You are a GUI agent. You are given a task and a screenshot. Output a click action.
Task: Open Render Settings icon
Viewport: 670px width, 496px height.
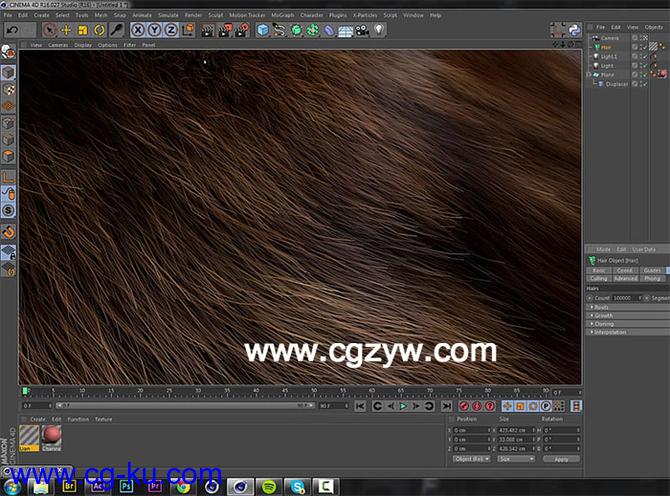[x=242, y=30]
